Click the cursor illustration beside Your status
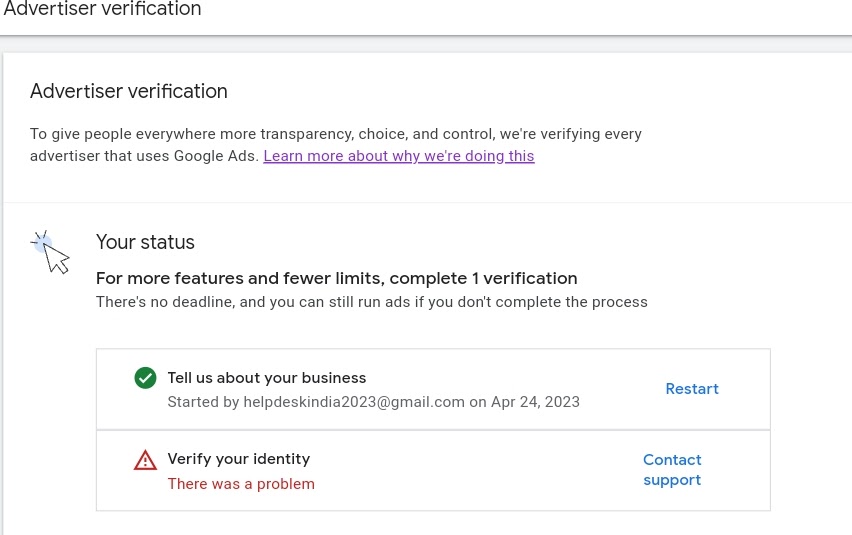 pyautogui.click(x=52, y=252)
